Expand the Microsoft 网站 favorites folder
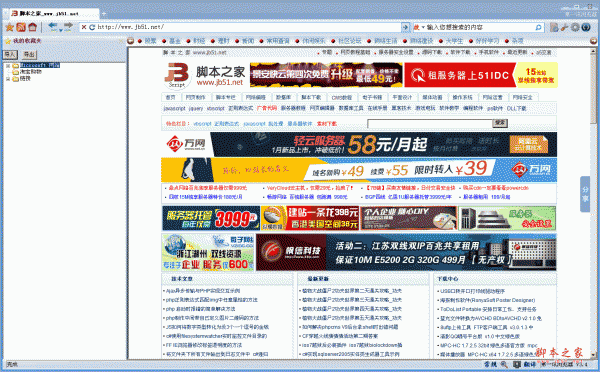Screen dimensions: 600x372 8,65
